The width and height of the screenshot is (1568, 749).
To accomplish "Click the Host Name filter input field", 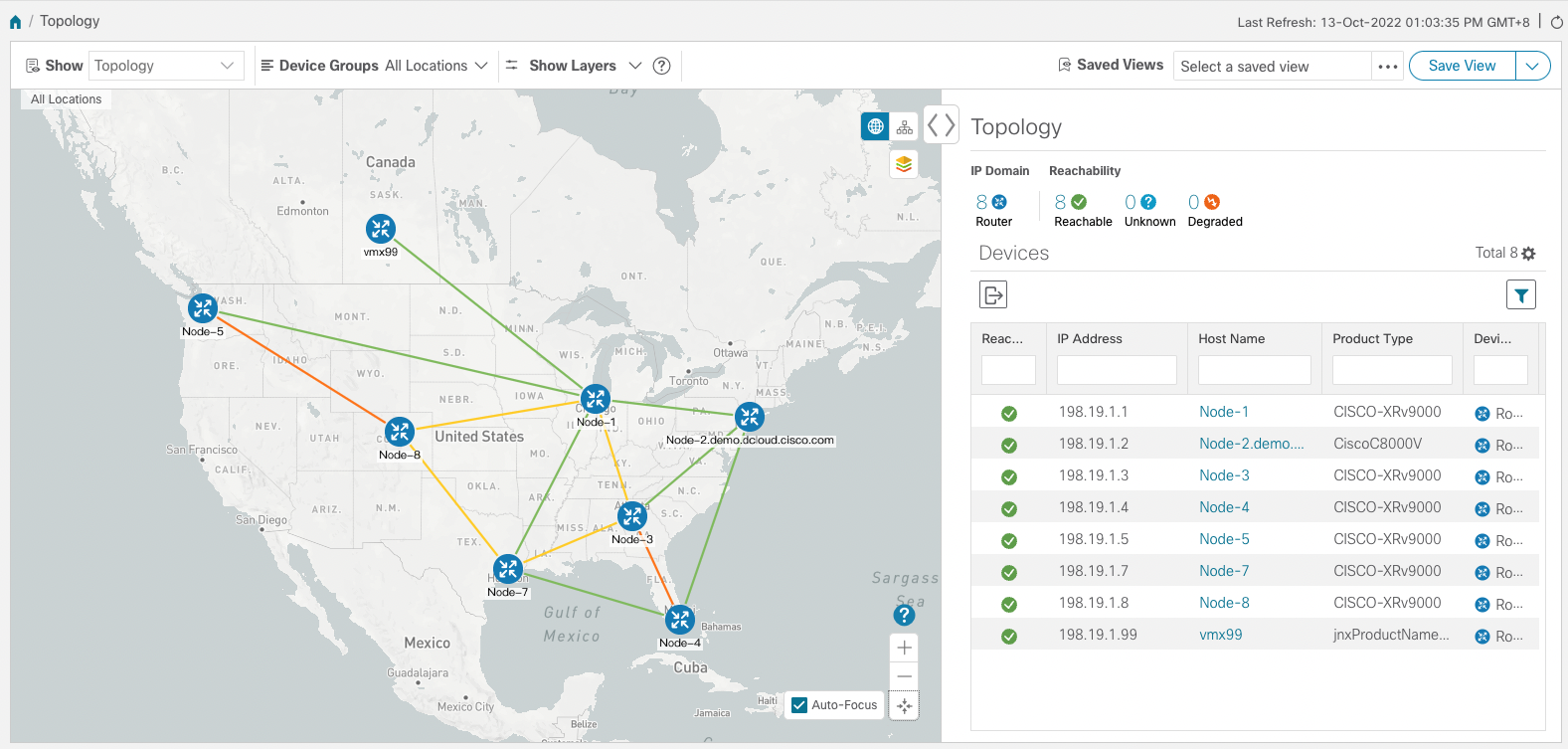I will 1254,370.
